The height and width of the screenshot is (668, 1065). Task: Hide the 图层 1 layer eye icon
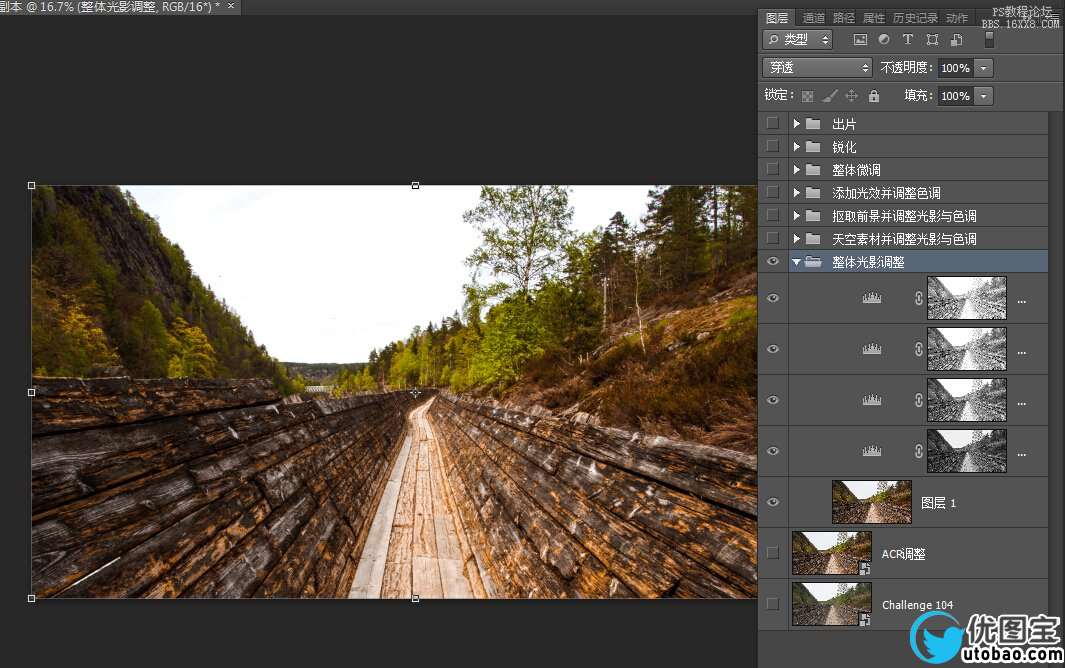[773, 502]
